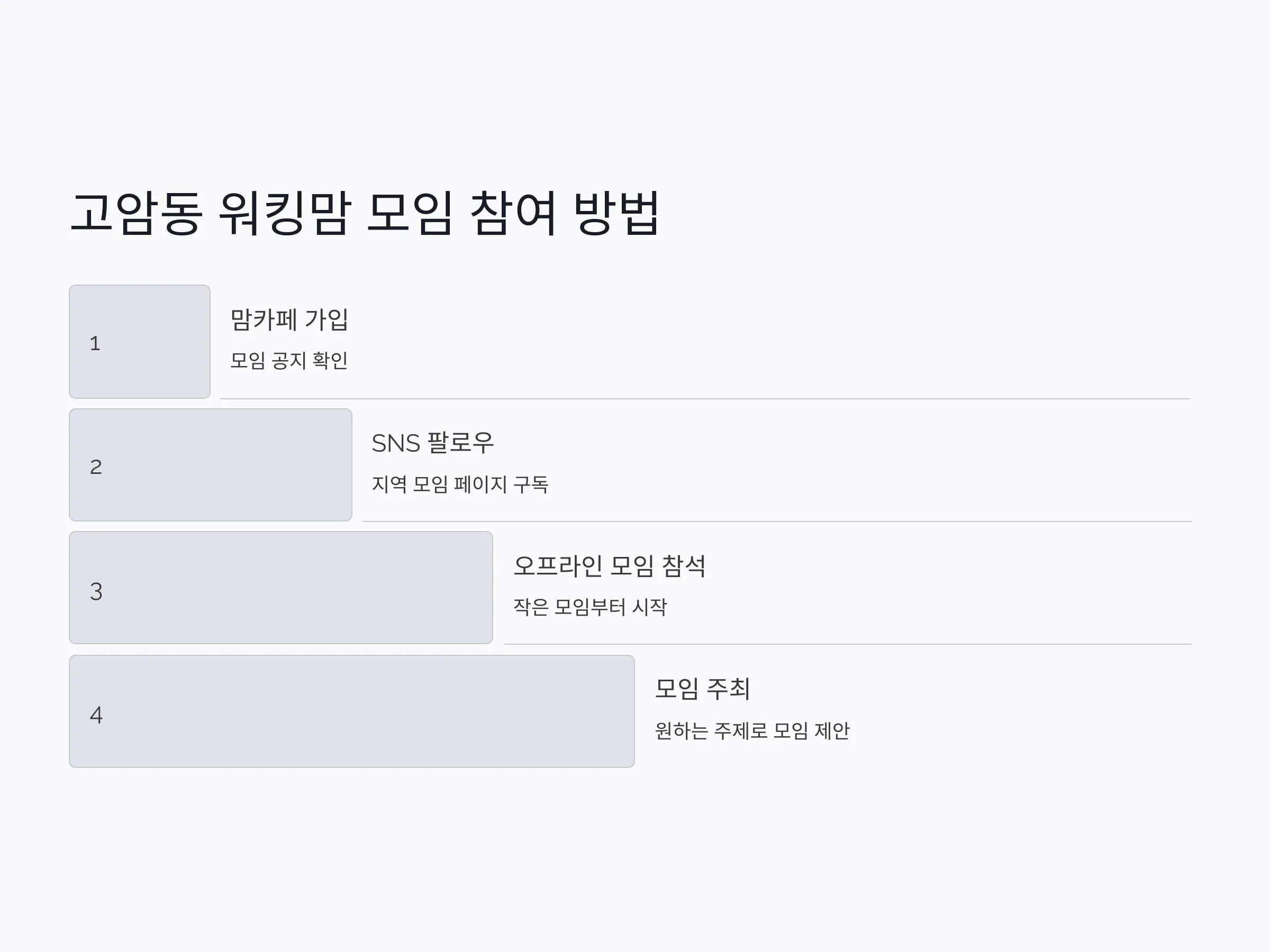Click the number 2 label
Image resolution: width=1270 pixels, height=952 pixels.
96,466
